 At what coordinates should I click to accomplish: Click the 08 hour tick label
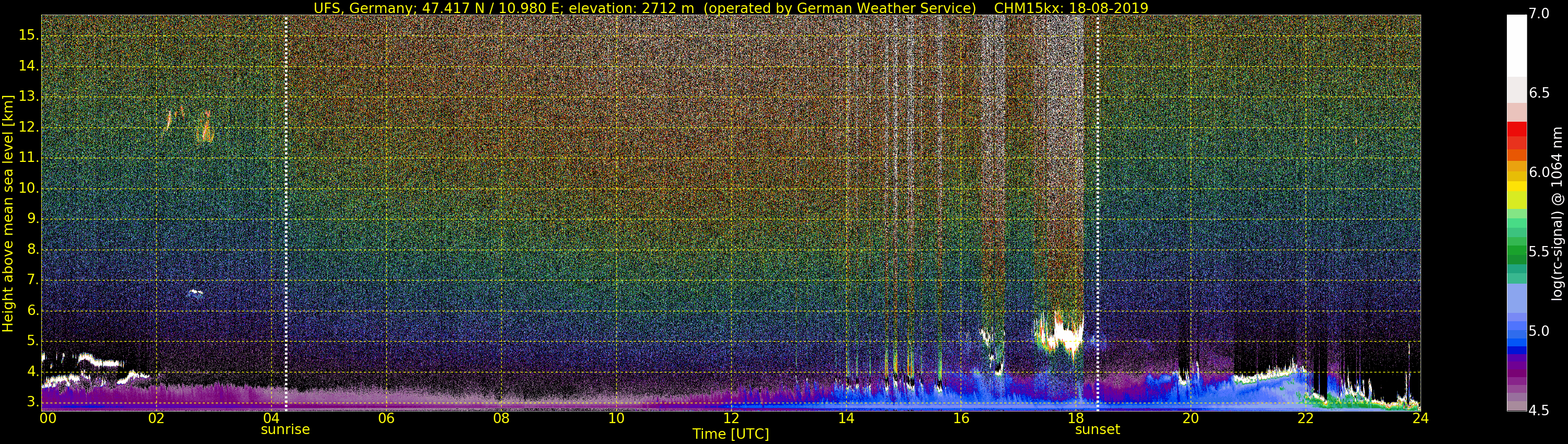(x=501, y=418)
